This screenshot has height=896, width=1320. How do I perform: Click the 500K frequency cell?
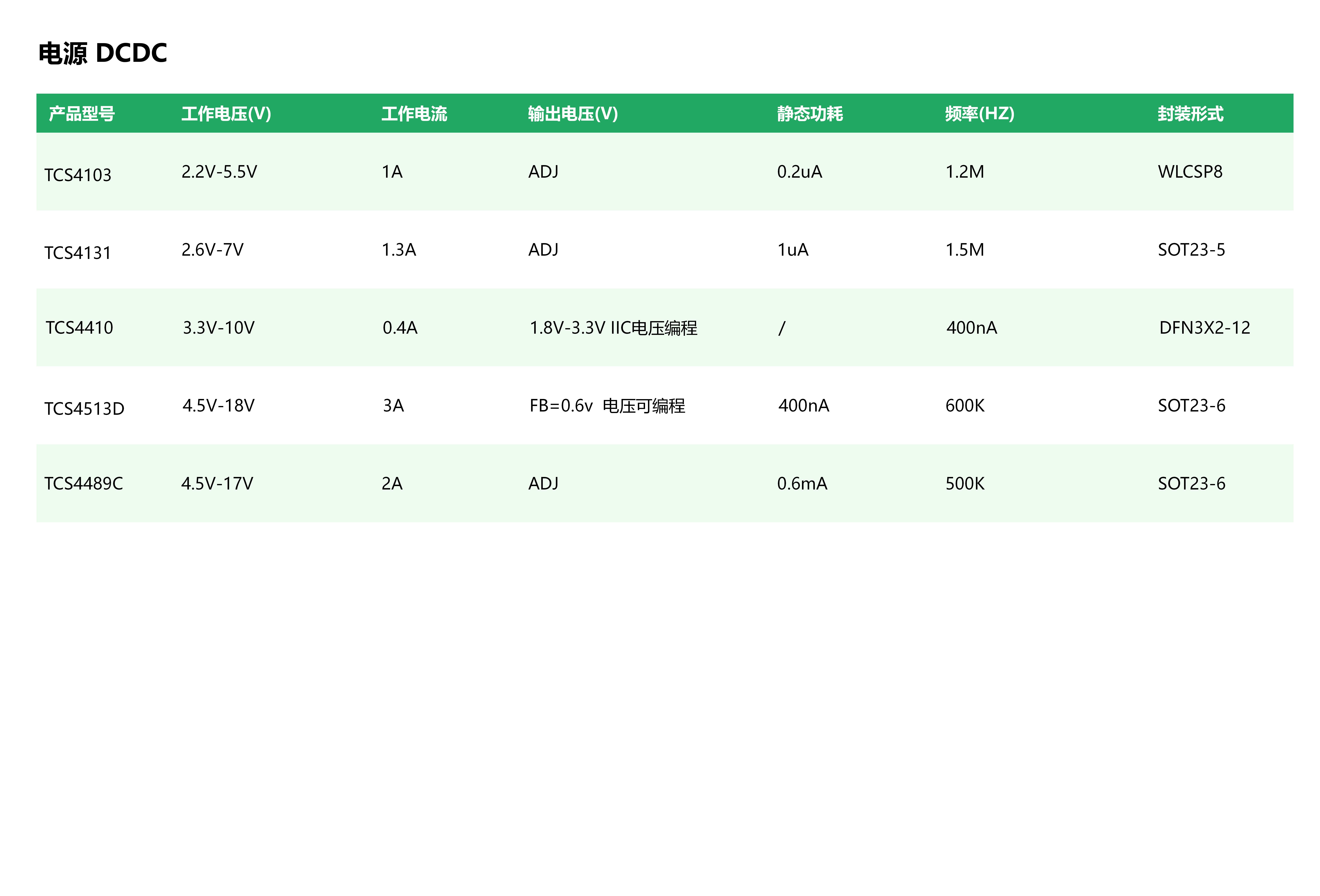point(965,483)
